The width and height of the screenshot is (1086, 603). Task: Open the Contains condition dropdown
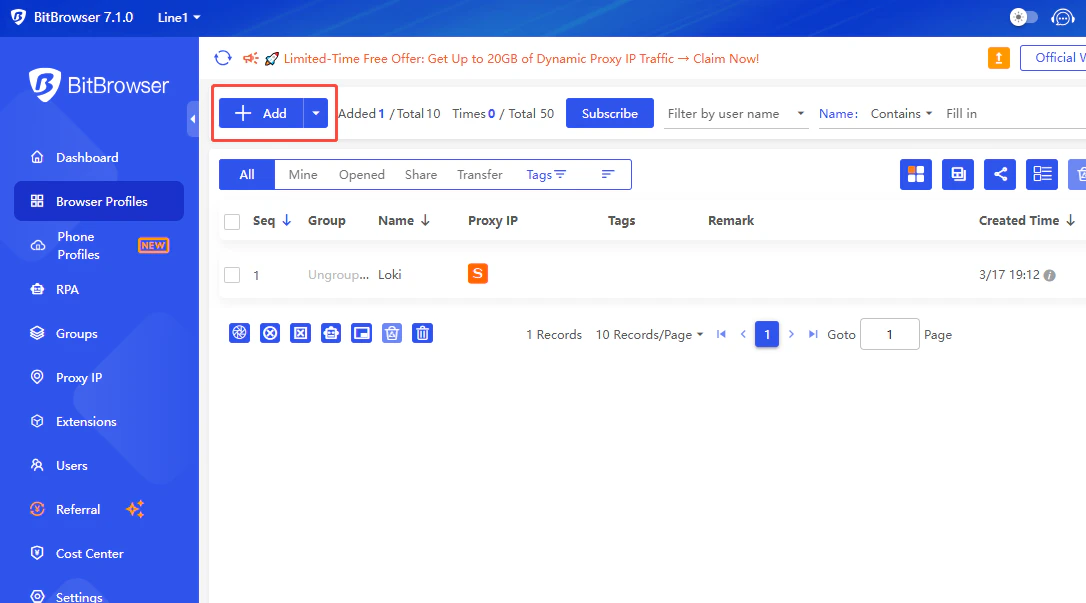coord(901,114)
